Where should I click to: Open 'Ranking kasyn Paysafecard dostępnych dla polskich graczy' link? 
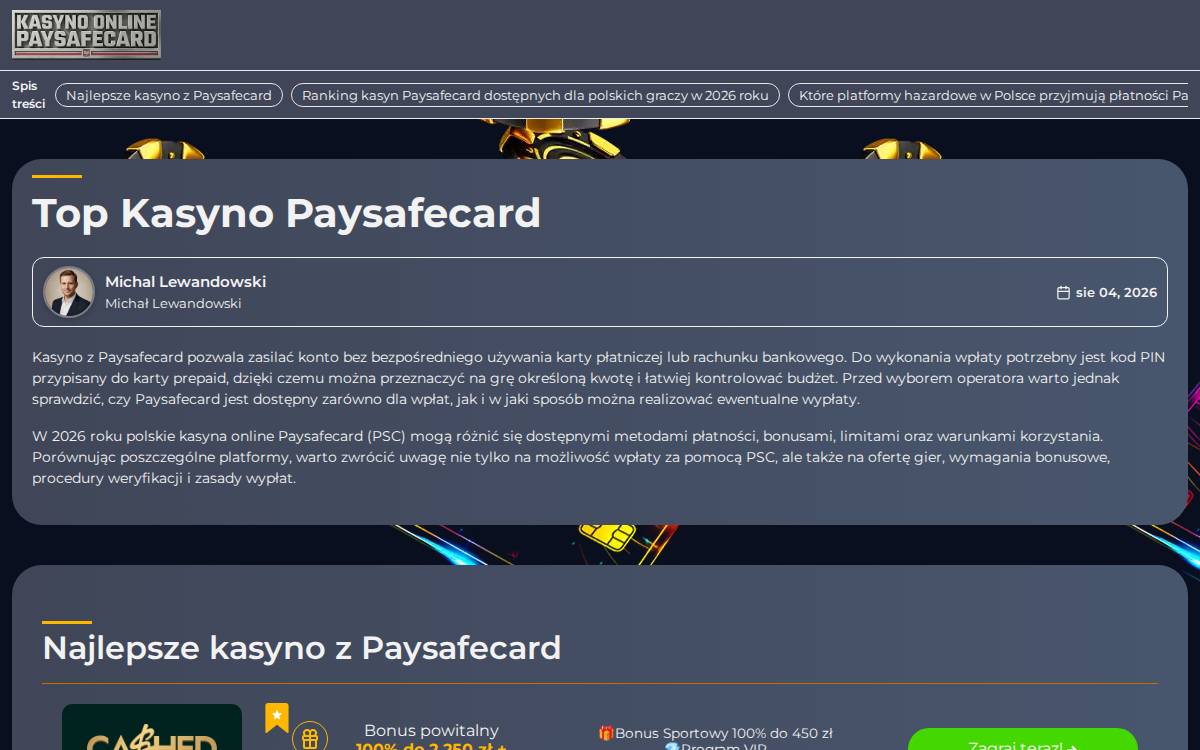(x=535, y=95)
